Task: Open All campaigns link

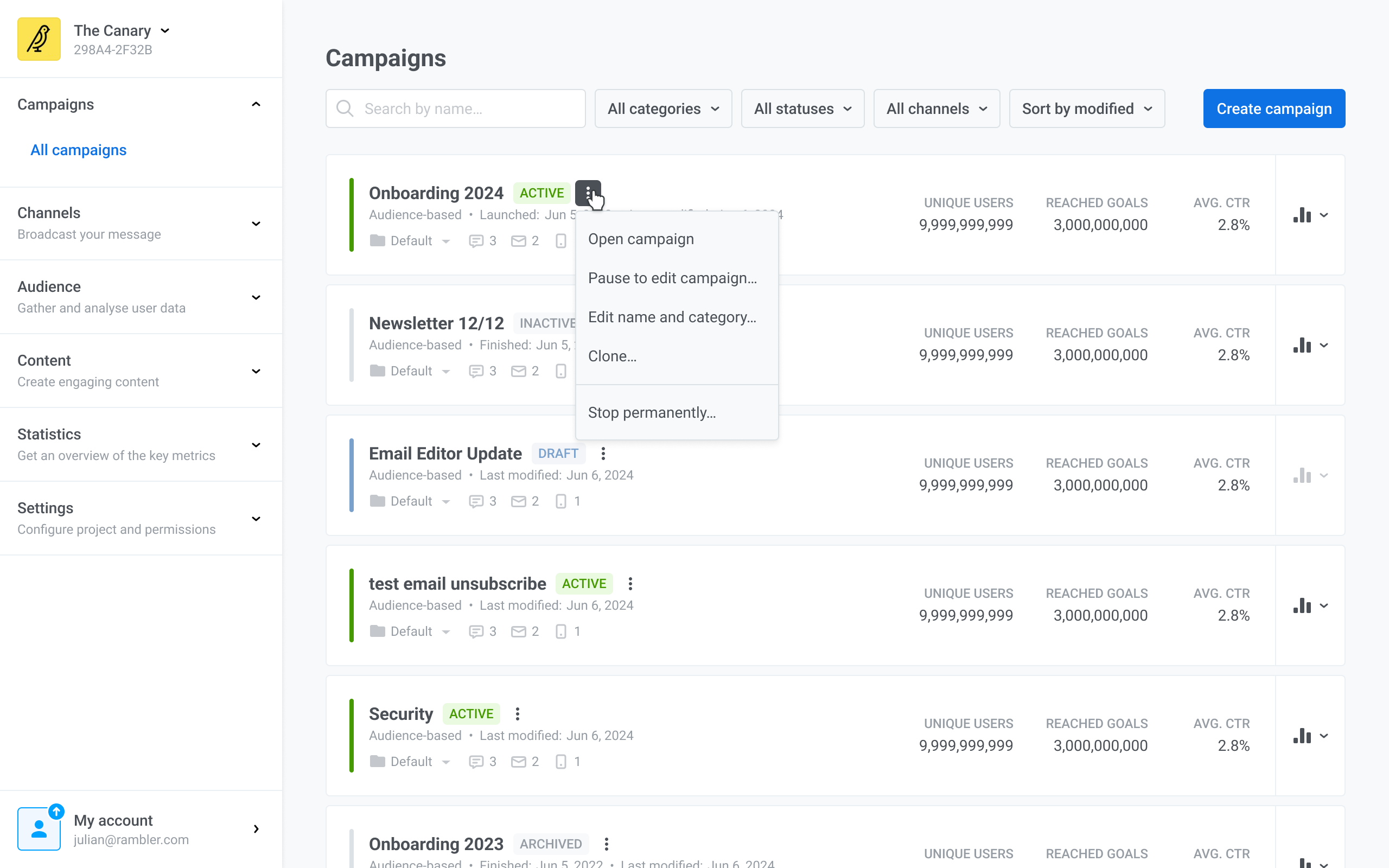Action: coord(79,150)
